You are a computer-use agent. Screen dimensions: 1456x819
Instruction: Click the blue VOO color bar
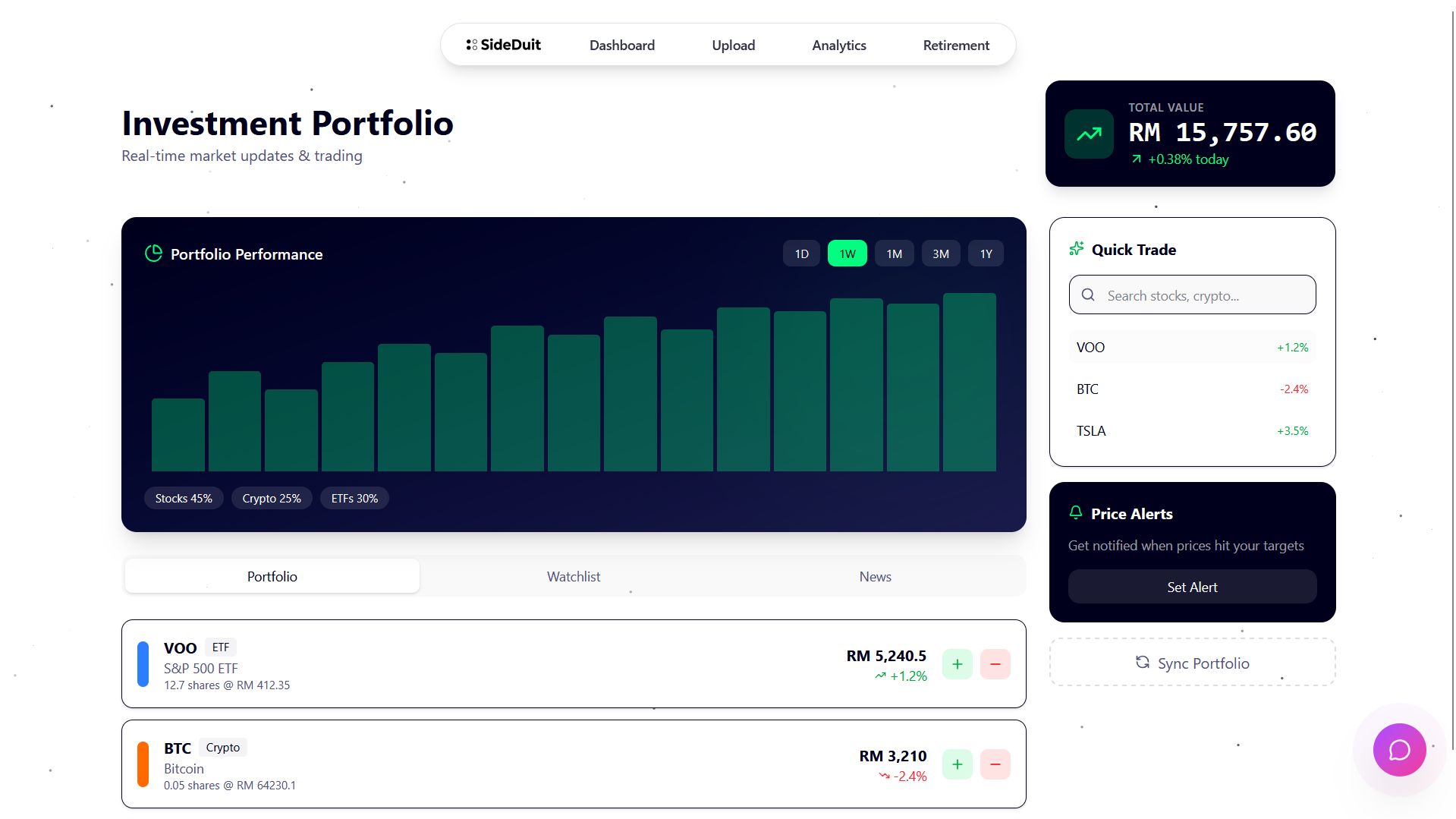[x=143, y=664]
